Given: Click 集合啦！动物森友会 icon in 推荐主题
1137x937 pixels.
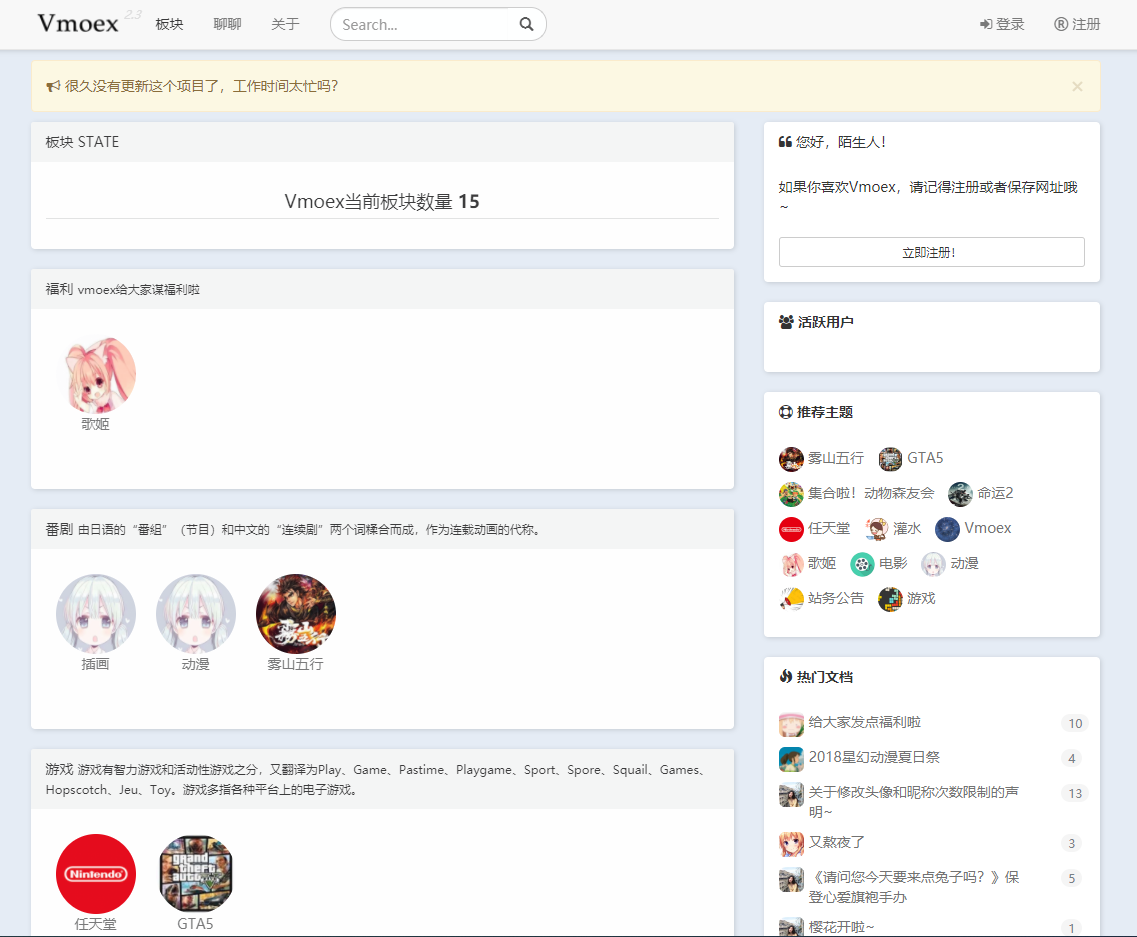Looking at the screenshot, I should click(x=791, y=494).
